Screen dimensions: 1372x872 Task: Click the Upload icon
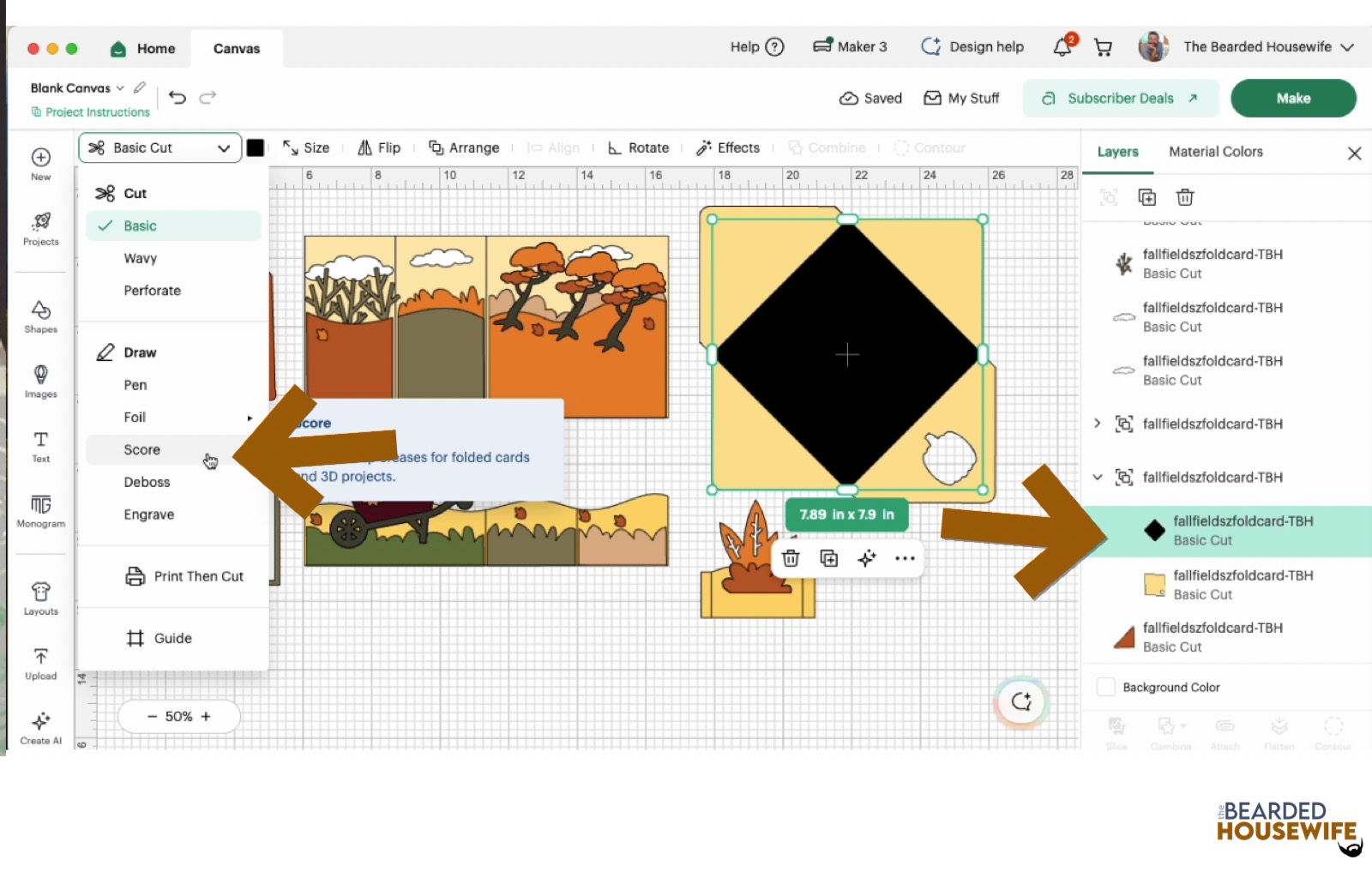click(x=40, y=664)
